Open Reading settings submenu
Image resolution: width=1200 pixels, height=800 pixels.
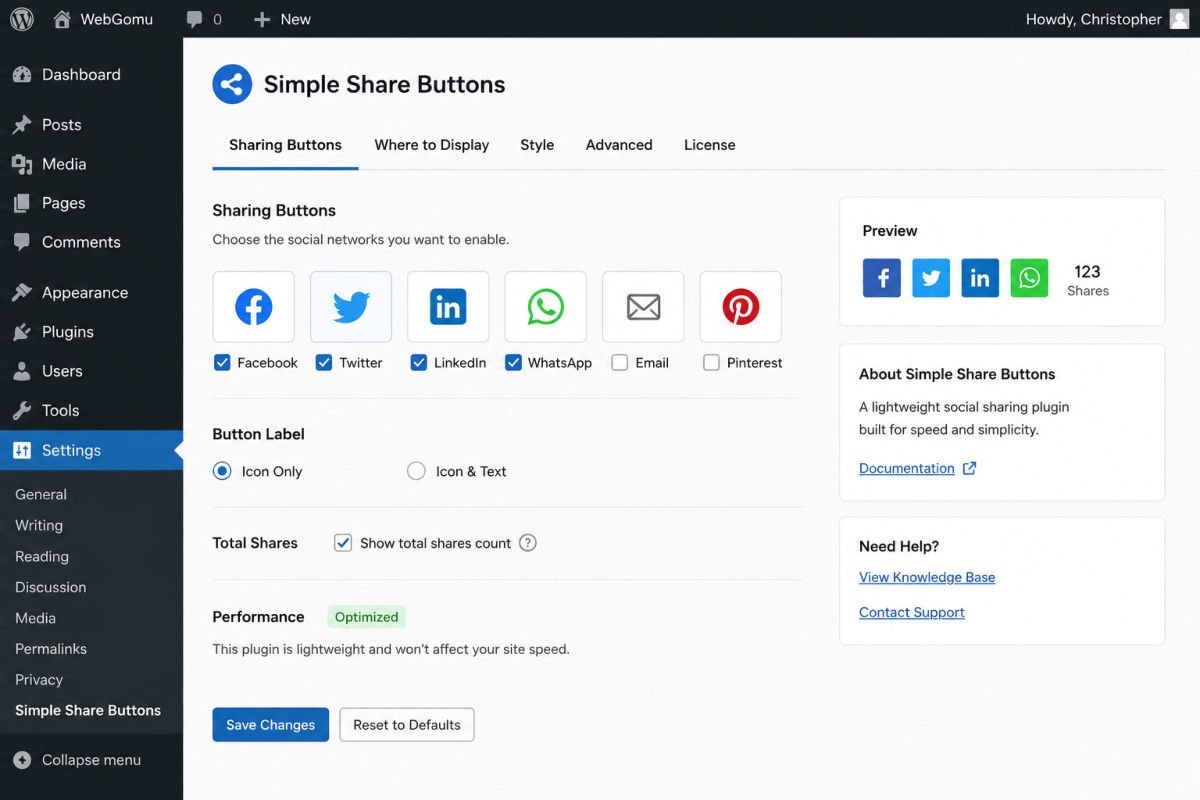pos(42,556)
